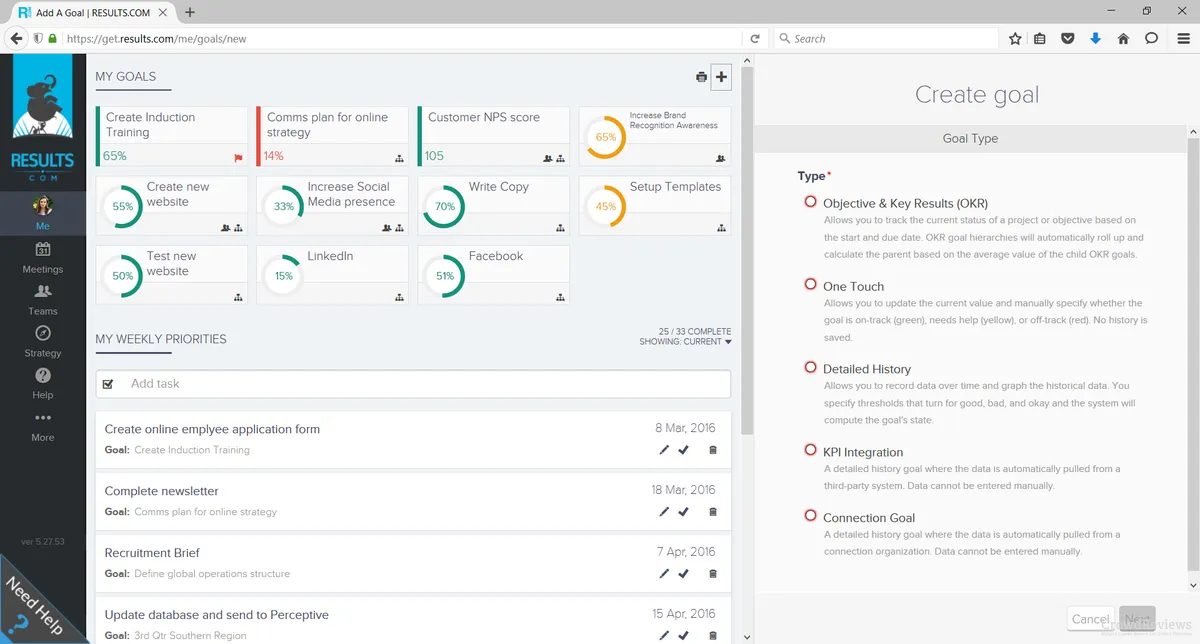Go back to the previous page
Screen dimensions: 1200x644
pyautogui.click(x=15, y=39)
